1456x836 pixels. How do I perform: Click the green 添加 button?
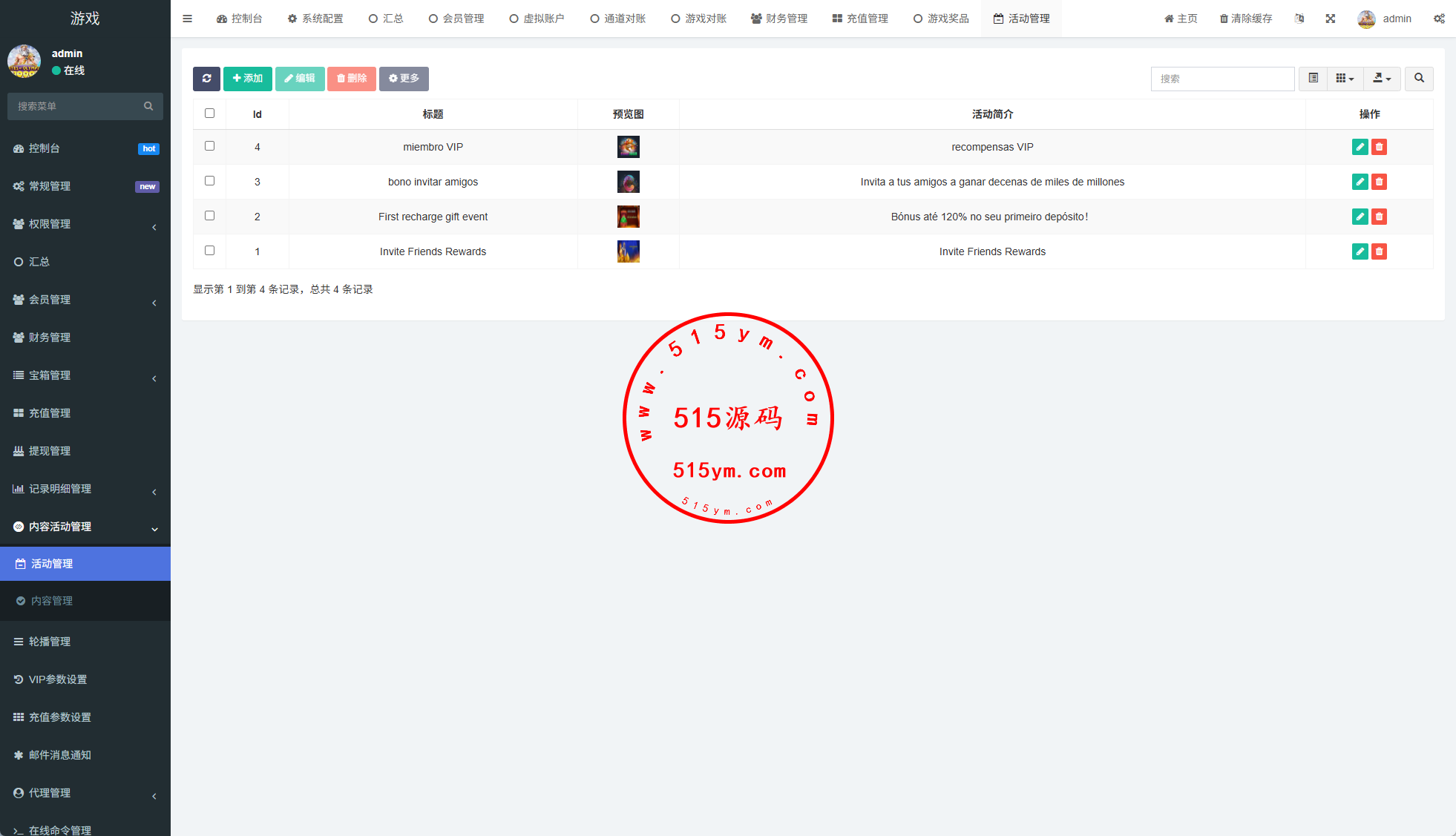coord(248,79)
